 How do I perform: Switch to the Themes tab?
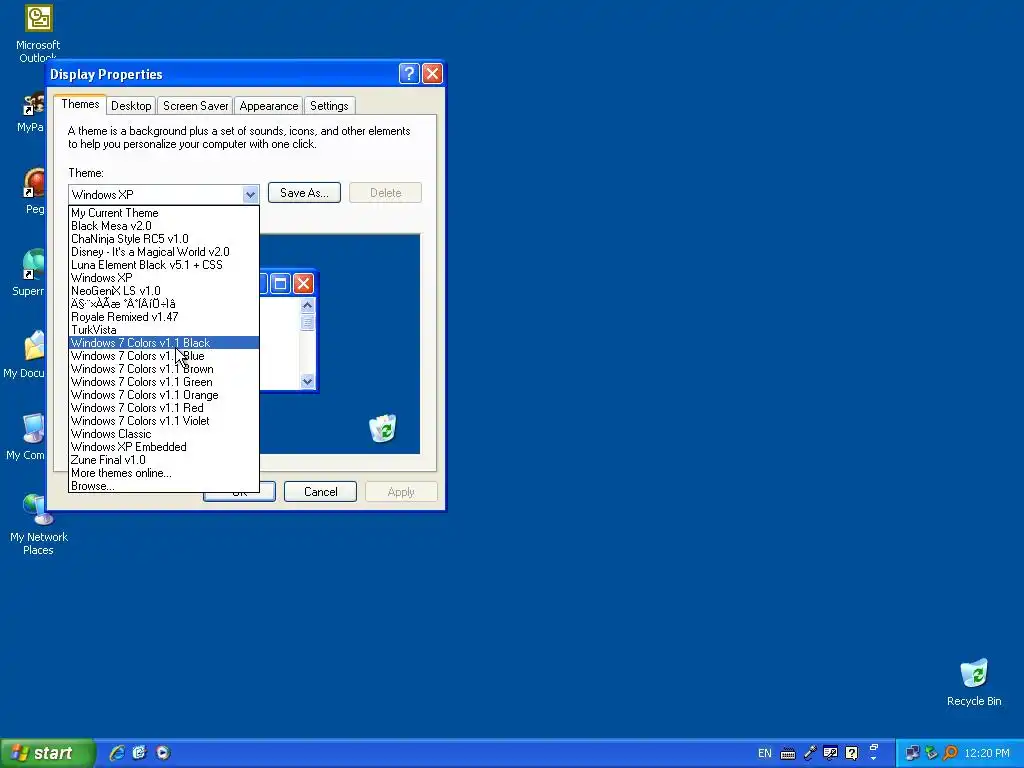coord(80,104)
